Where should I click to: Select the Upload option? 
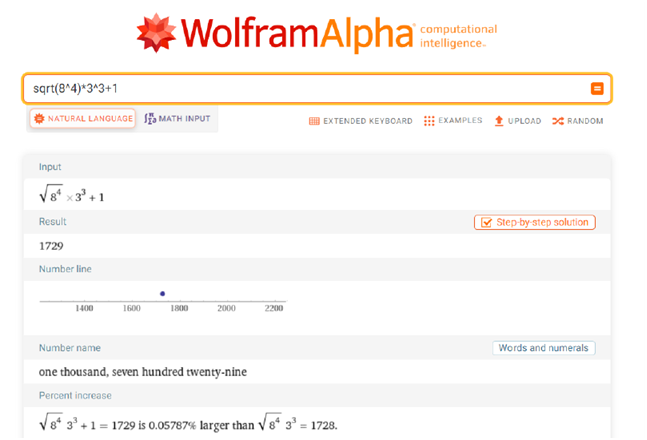[517, 121]
